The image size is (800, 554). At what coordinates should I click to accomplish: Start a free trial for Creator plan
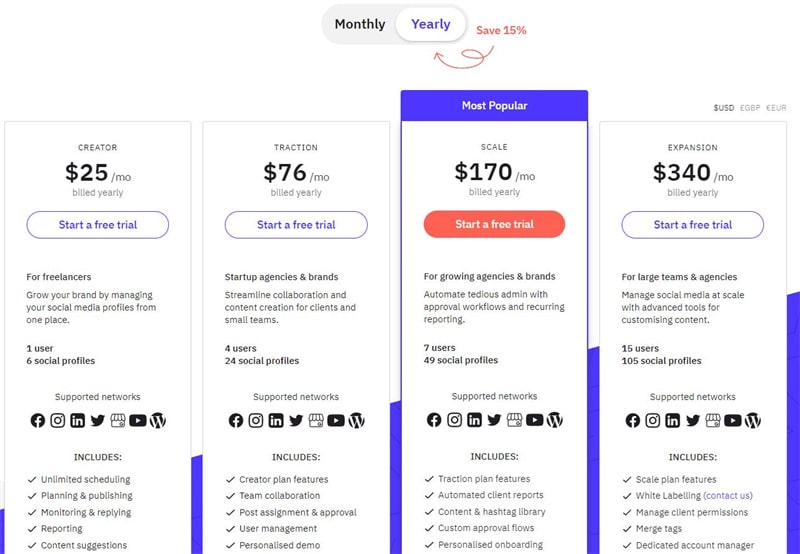97,225
